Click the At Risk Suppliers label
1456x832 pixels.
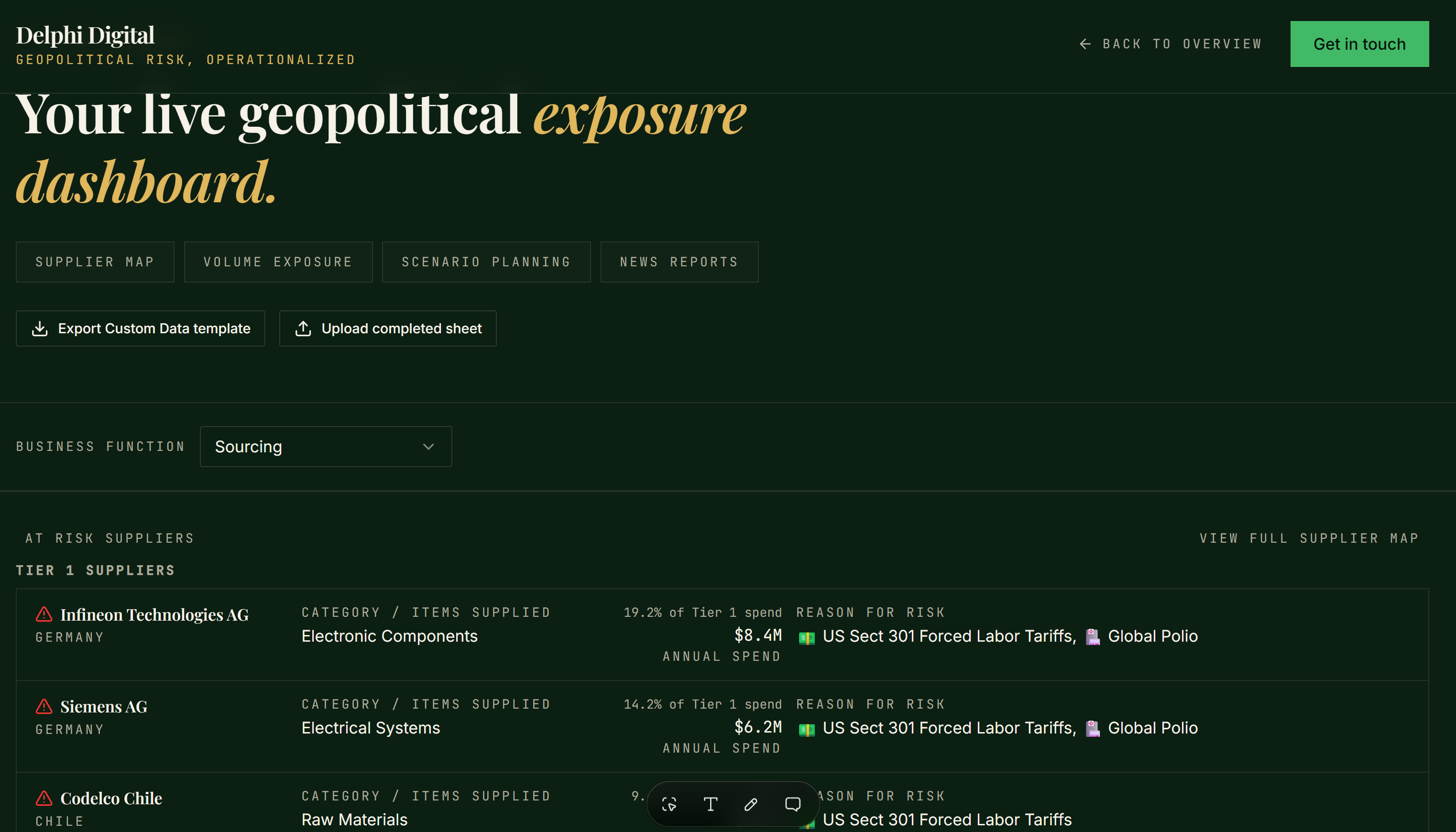[x=109, y=538]
